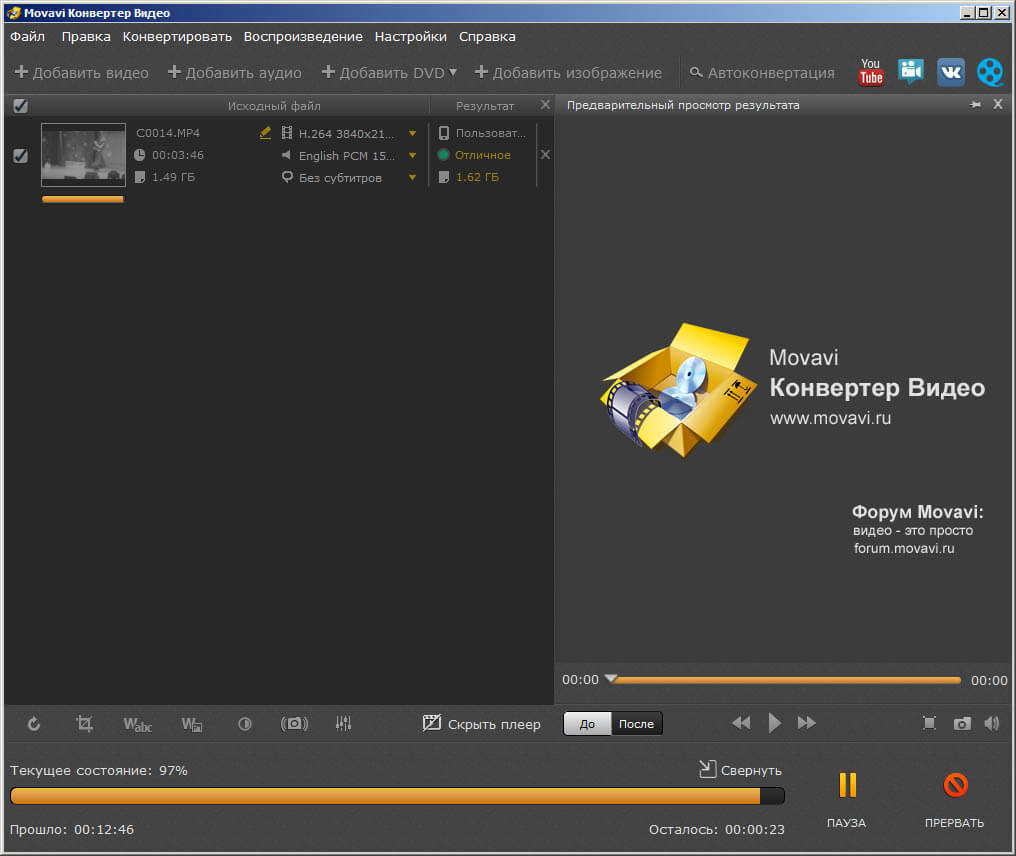Open the Справка menu
Screen dimensions: 1016x856
coord(487,36)
